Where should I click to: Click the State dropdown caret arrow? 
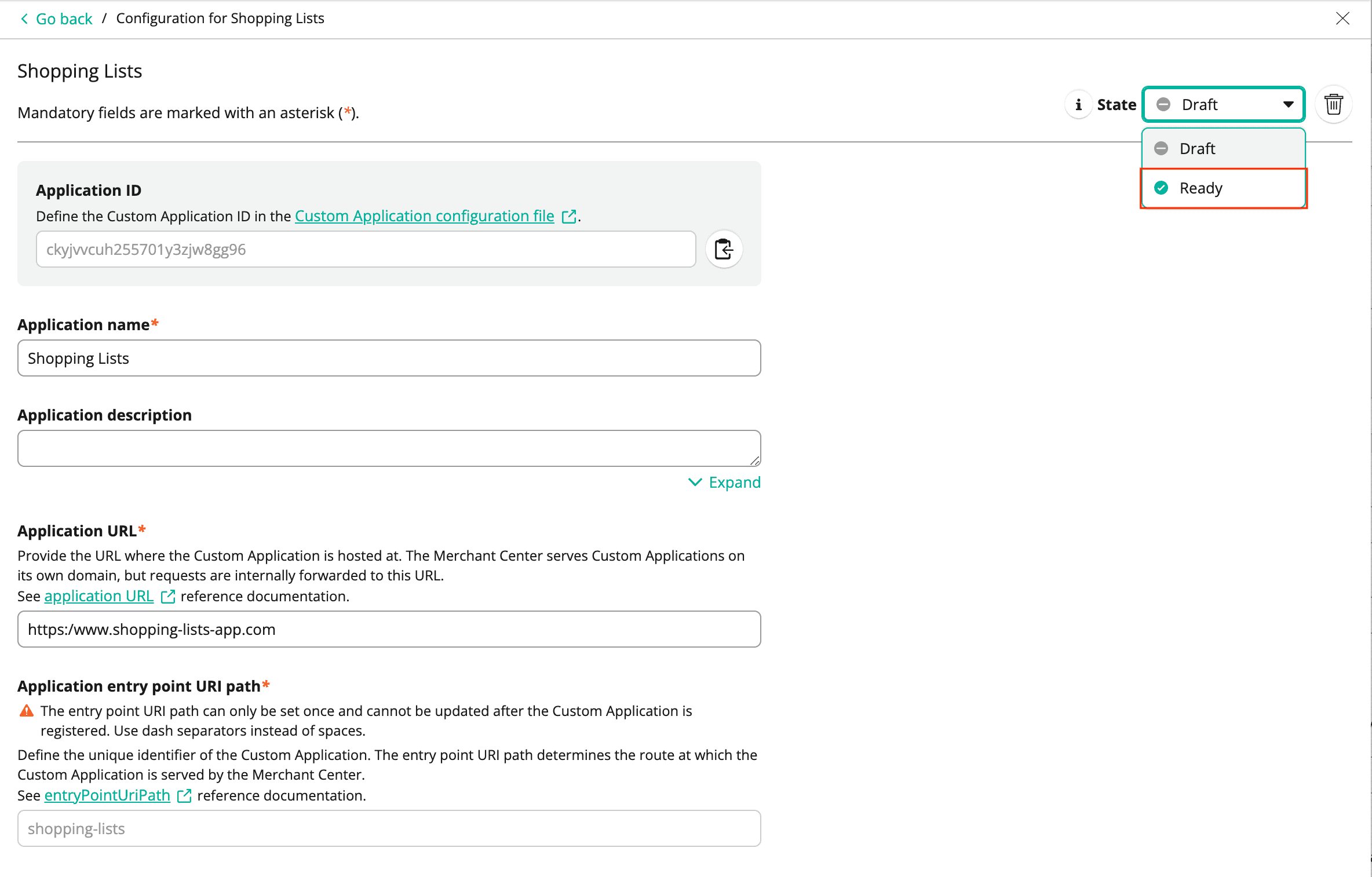(1288, 105)
